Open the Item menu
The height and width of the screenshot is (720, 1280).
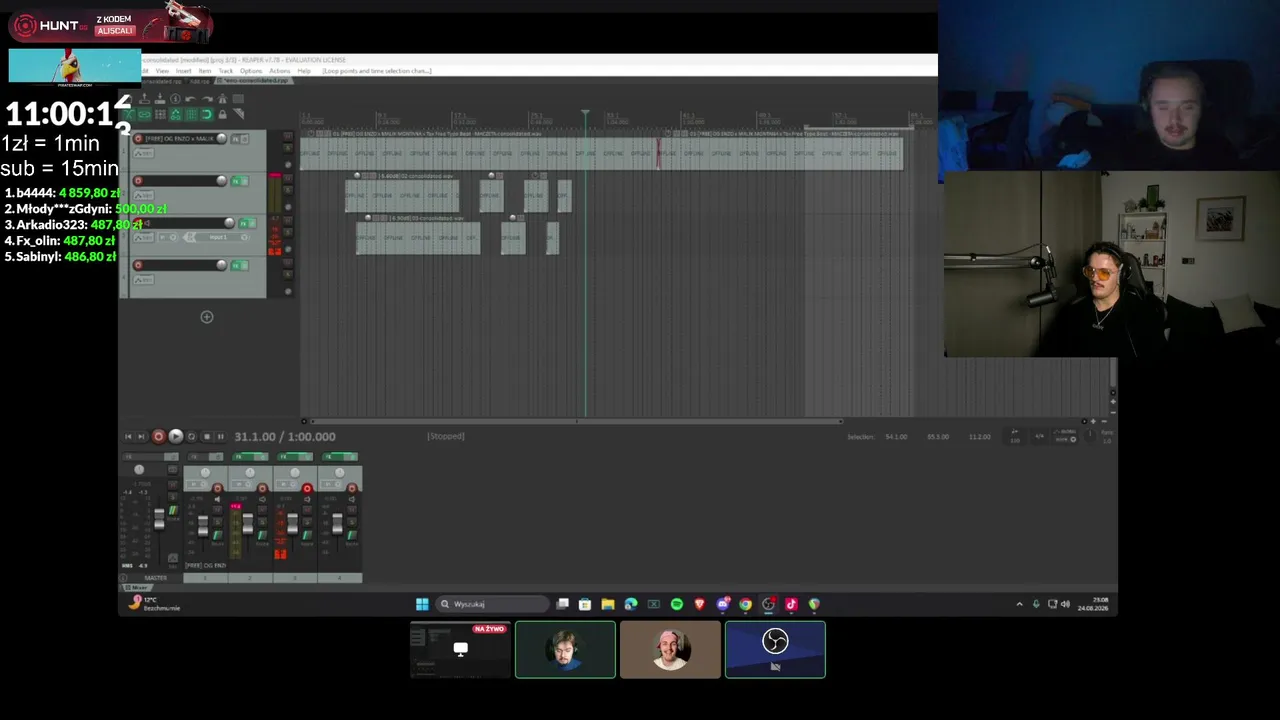point(205,71)
